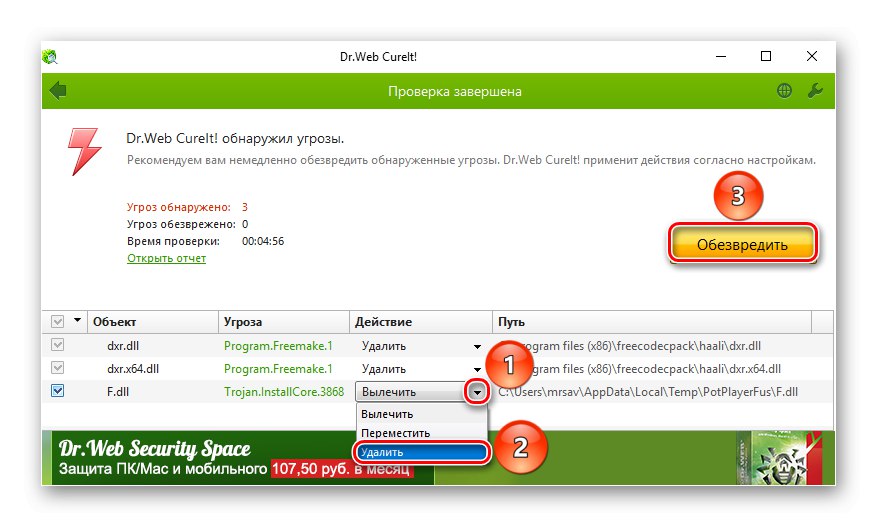Click the Trojan.InstallCore.3868 threat name
This screenshot has width=877, height=527.
(284, 392)
